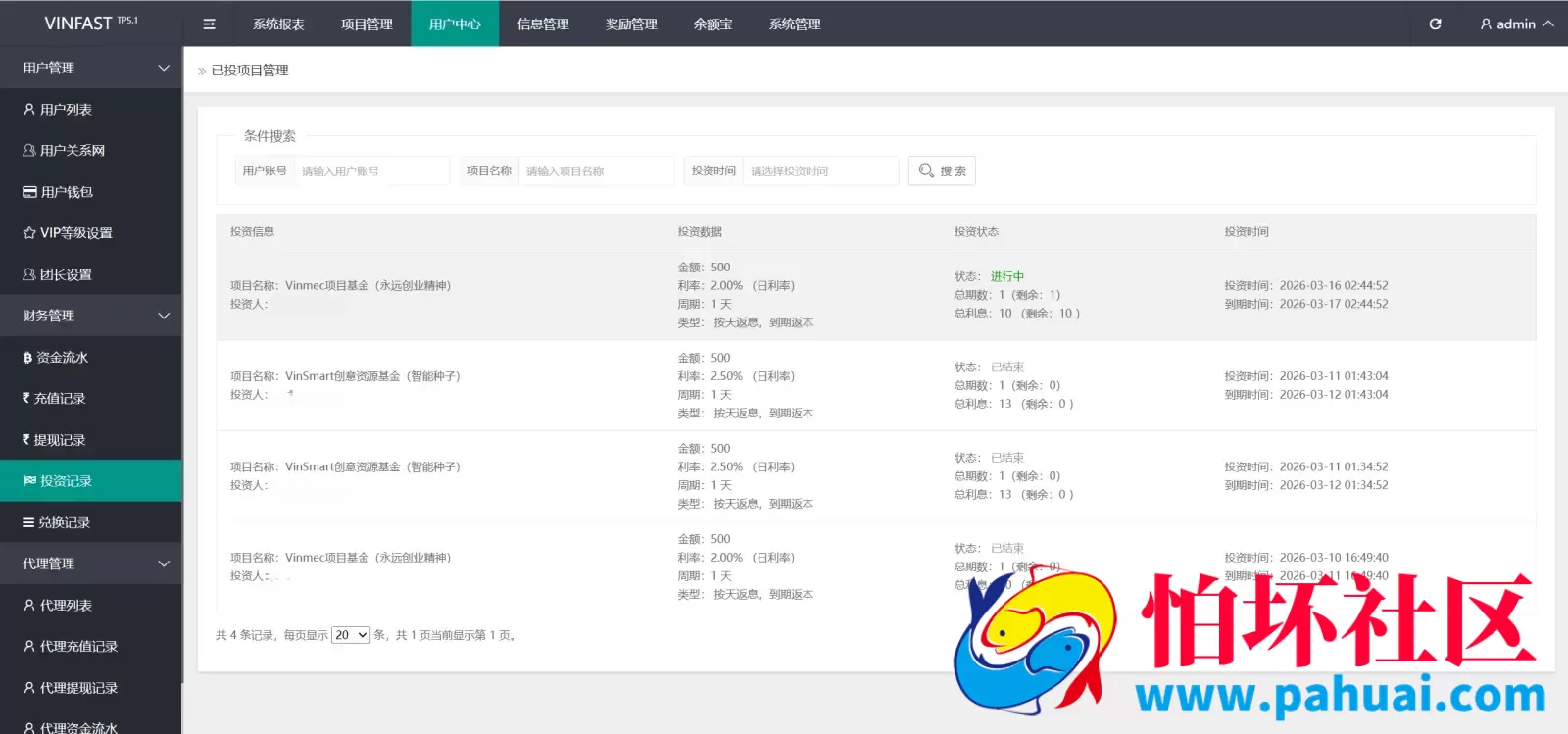Open 代理充值记录 in the sidebar
Image resolution: width=1568 pixels, height=734 pixels.
coord(91,647)
